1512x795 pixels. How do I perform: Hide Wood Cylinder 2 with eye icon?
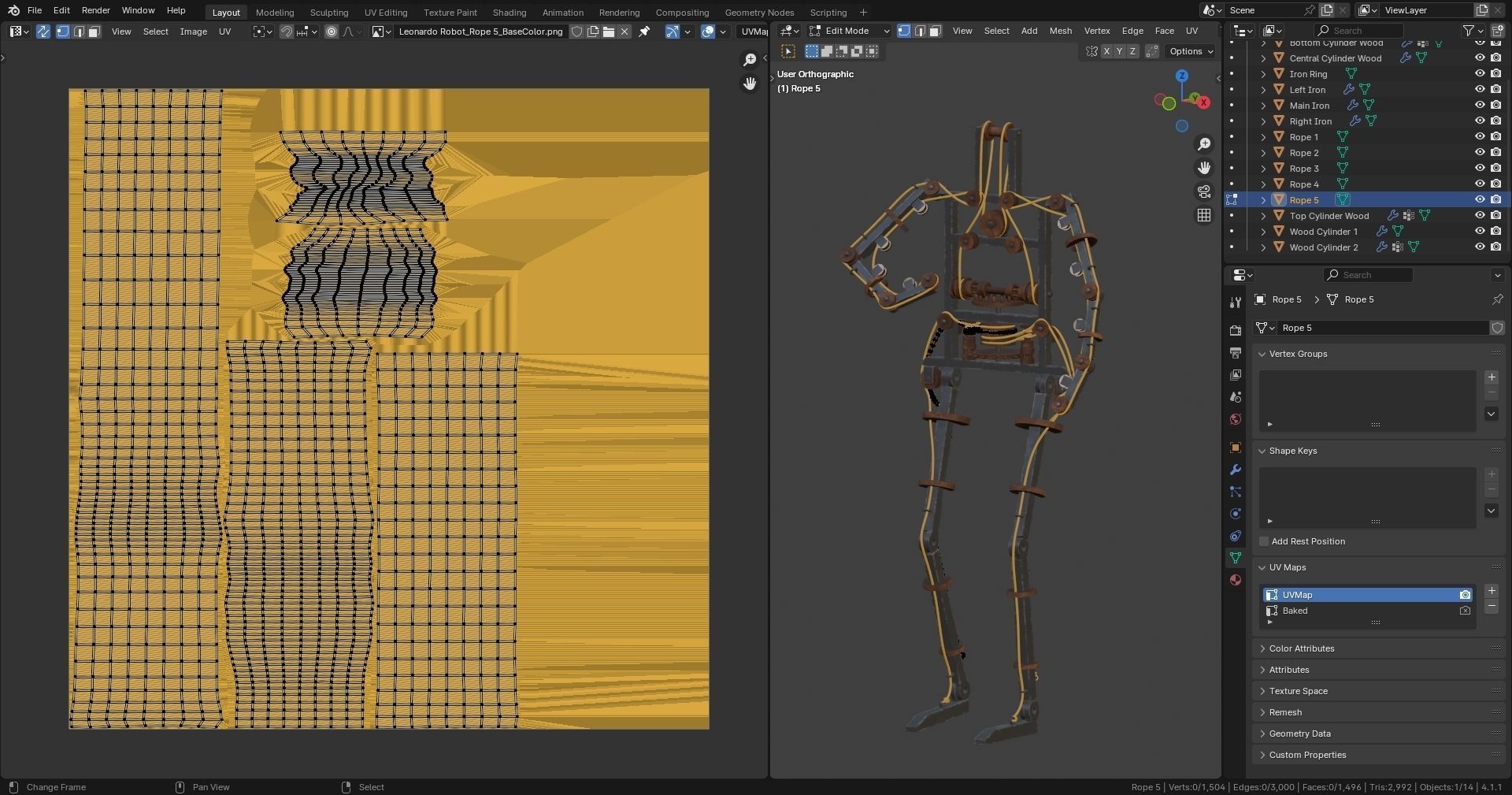click(1480, 247)
